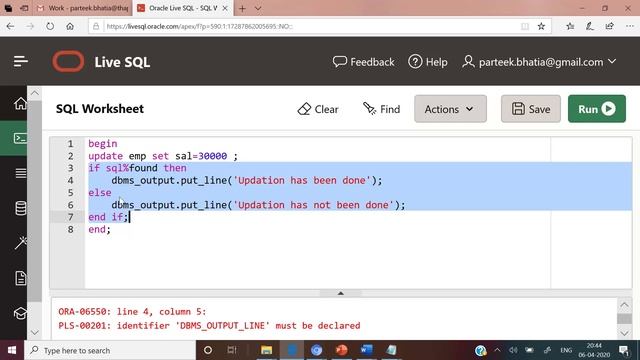Save the worksheet script
This screenshot has width=640, height=360.
point(531,109)
